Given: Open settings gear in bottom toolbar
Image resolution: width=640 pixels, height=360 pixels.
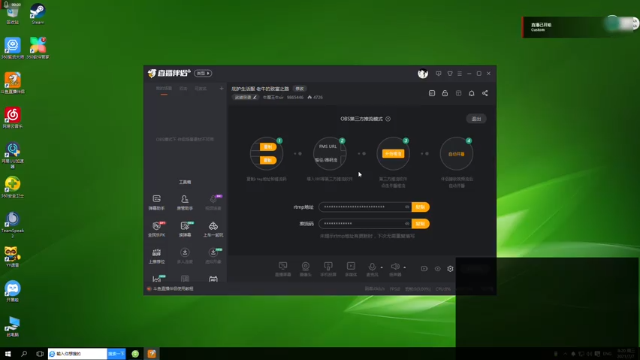Looking at the screenshot, I should coord(450,269).
